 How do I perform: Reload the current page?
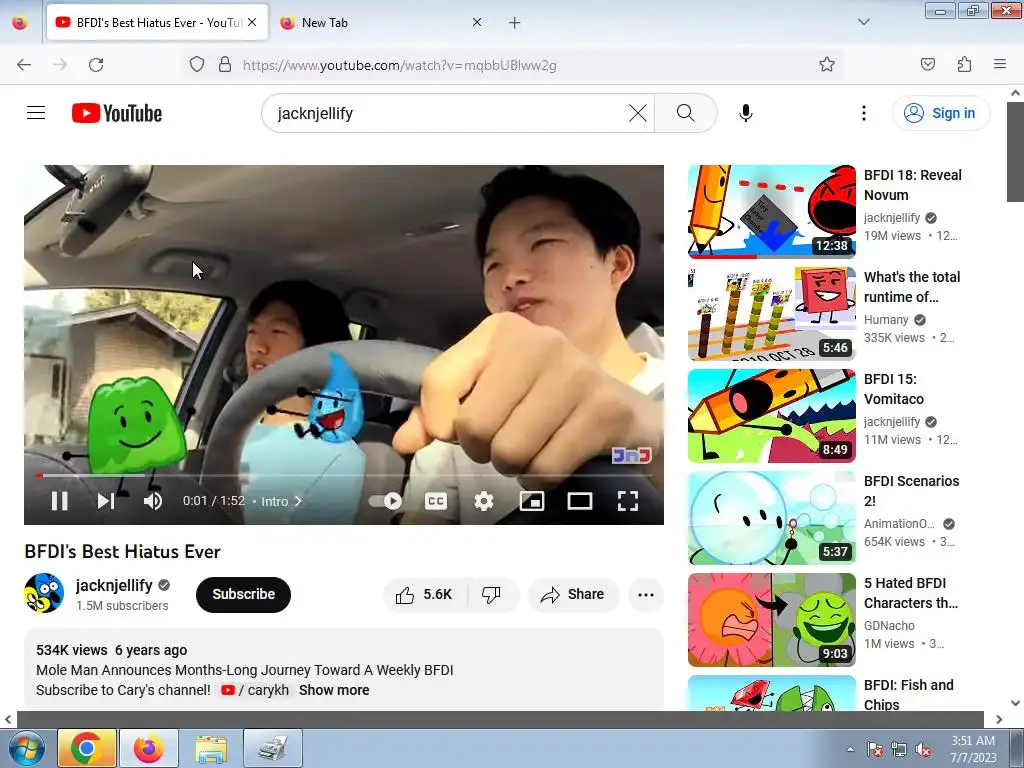(x=96, y=65)
